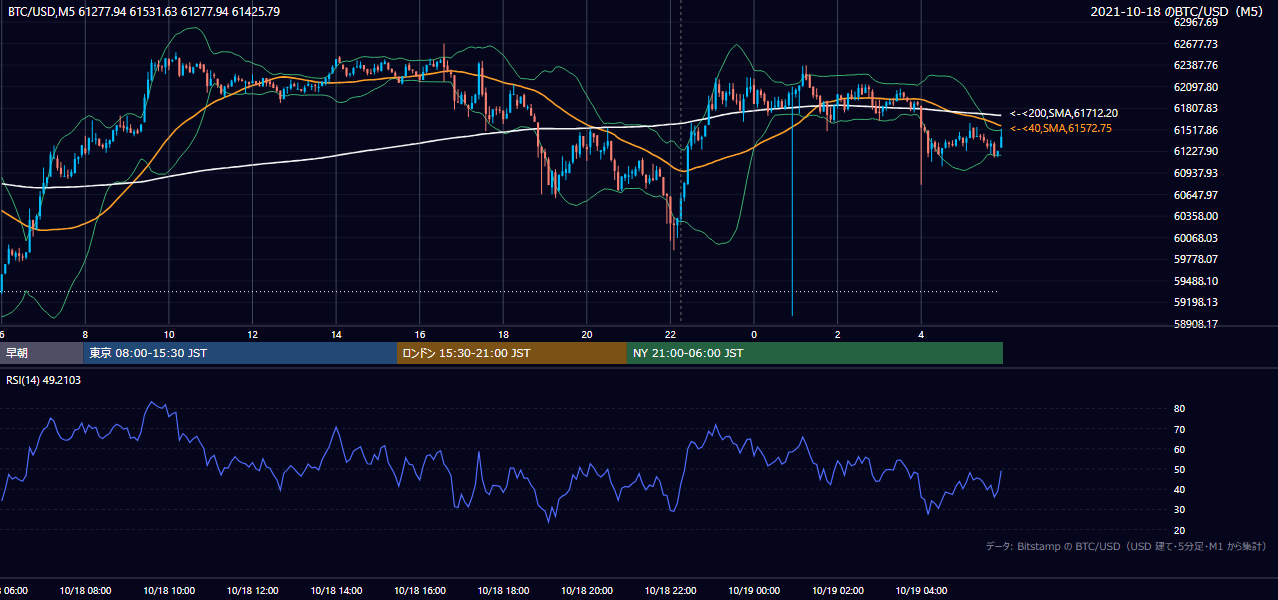
Task: Click price axis label 60068.03
Action: point(1196,238)
